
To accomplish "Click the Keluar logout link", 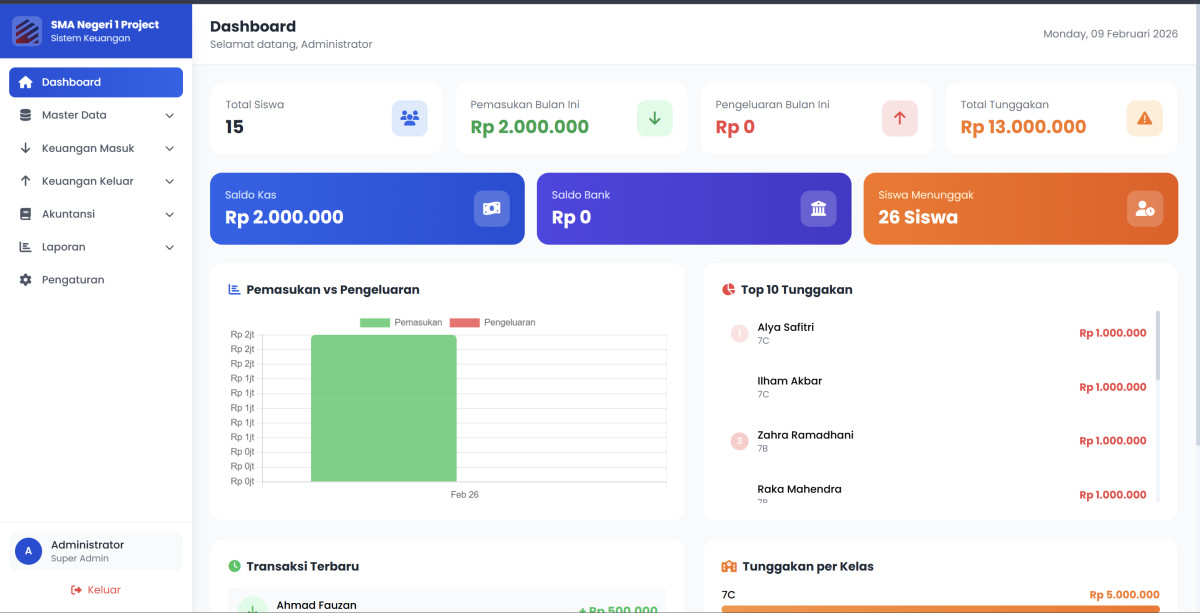I will (x=96, y=590).
